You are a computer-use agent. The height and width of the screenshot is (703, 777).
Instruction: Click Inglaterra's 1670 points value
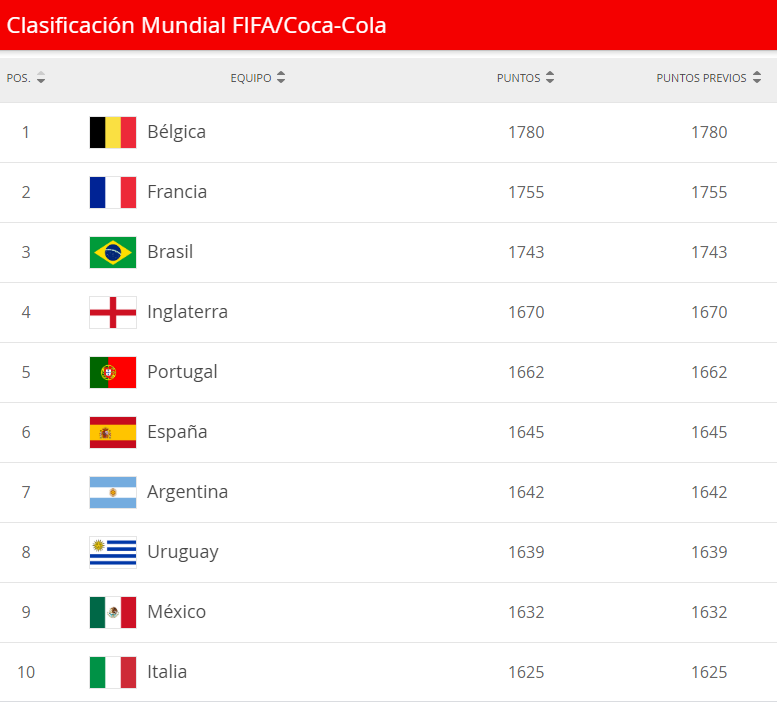pos(526,312)
